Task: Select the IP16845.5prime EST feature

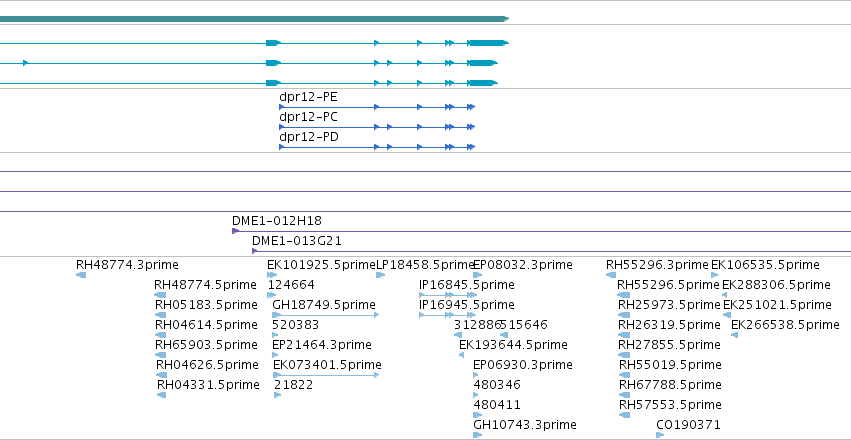Action: (x=448, y=295)
